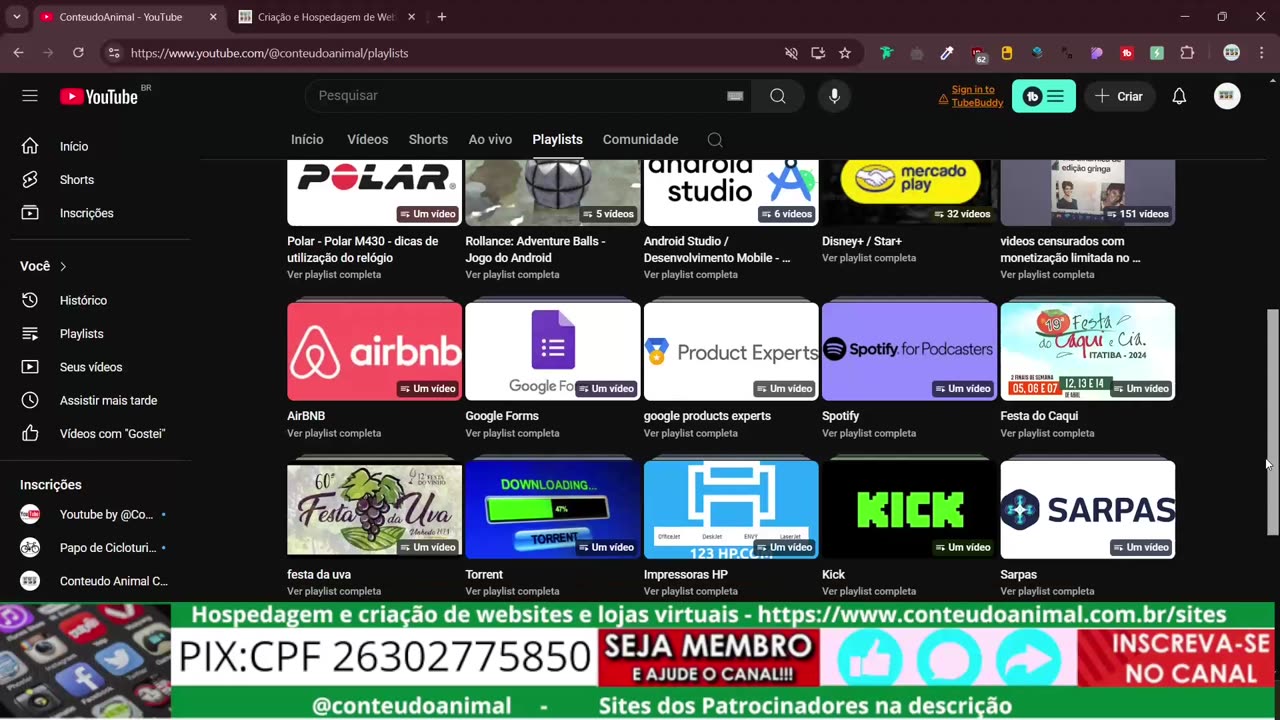
Task: Switch to the Ao vivo channel tab
Action: (490, 140)
